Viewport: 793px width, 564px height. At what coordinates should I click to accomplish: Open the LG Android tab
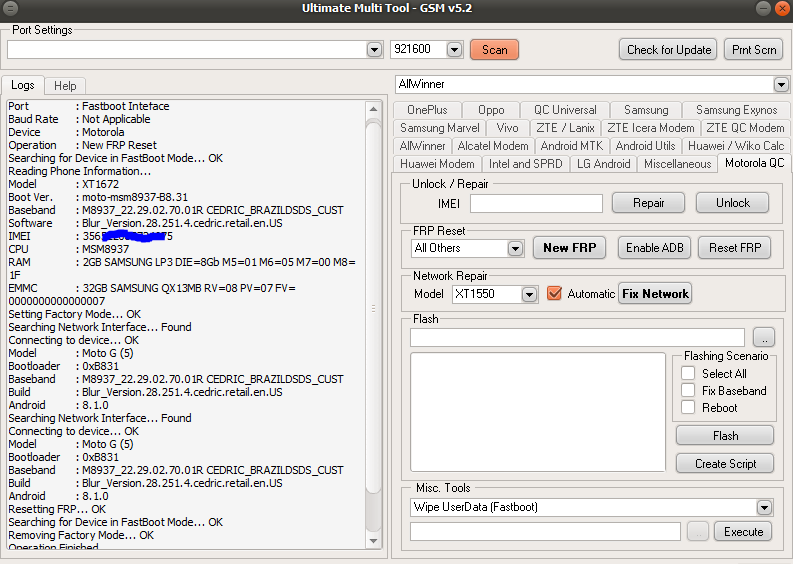point(603,164)
